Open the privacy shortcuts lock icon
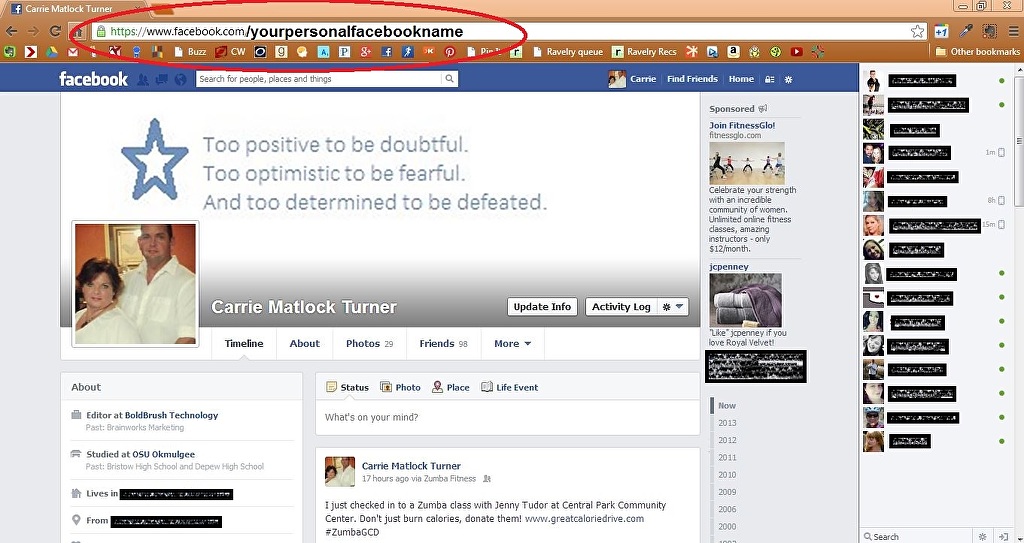 pos(770,79)
